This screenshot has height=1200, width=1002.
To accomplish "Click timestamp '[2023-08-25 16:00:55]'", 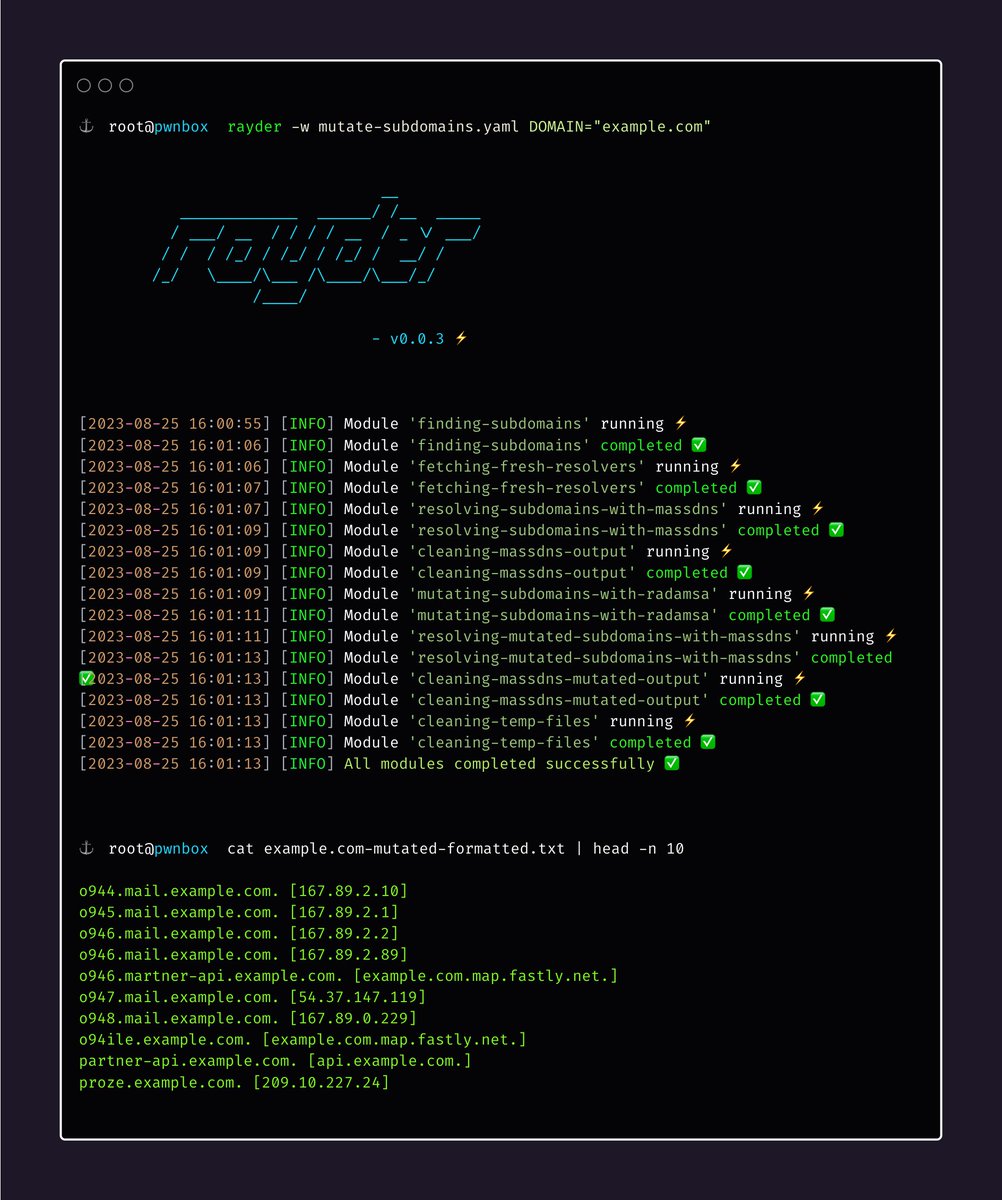I will click(175, 424).
